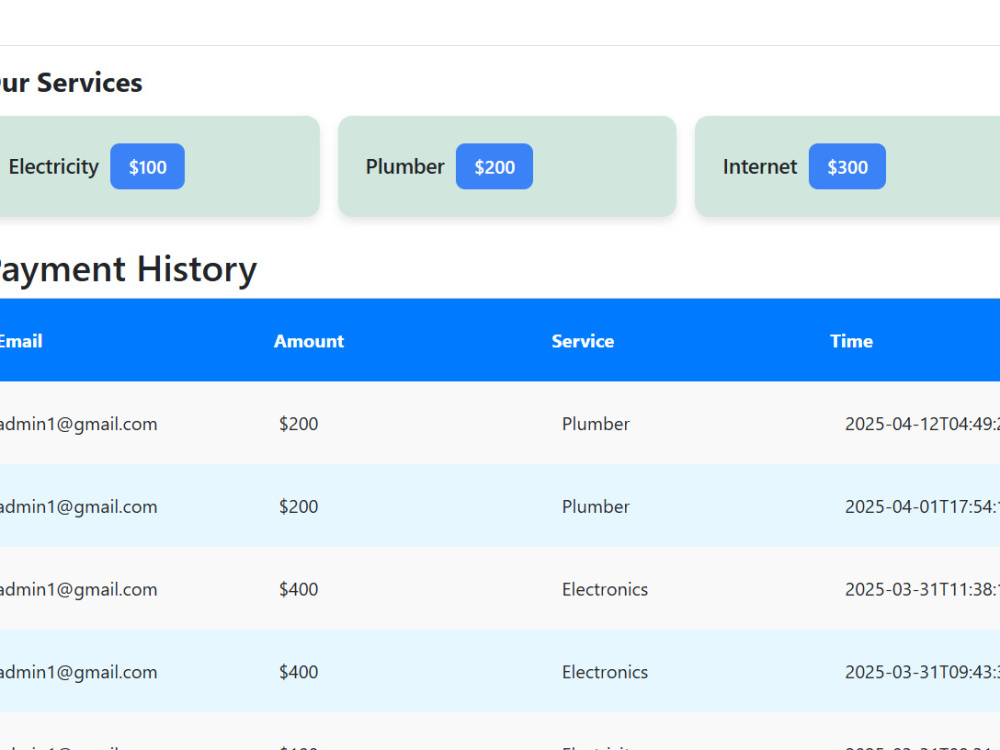
Task: Click email in 2025-04-12 payment row
Action: [78, 424]
